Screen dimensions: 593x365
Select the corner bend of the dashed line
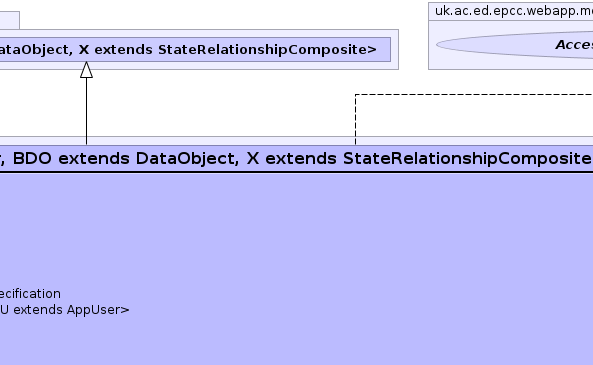click(x=355, y=95)
